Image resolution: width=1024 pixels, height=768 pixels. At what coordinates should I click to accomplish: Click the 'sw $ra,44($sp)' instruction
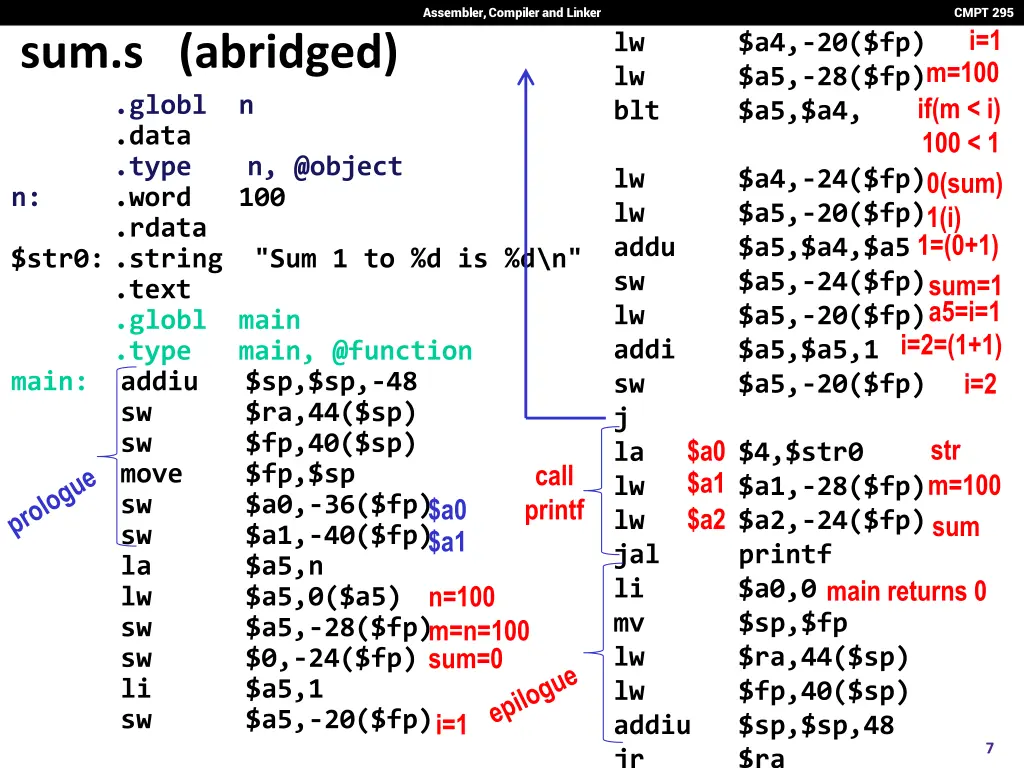pyautogui.click(x=268, y=413)
